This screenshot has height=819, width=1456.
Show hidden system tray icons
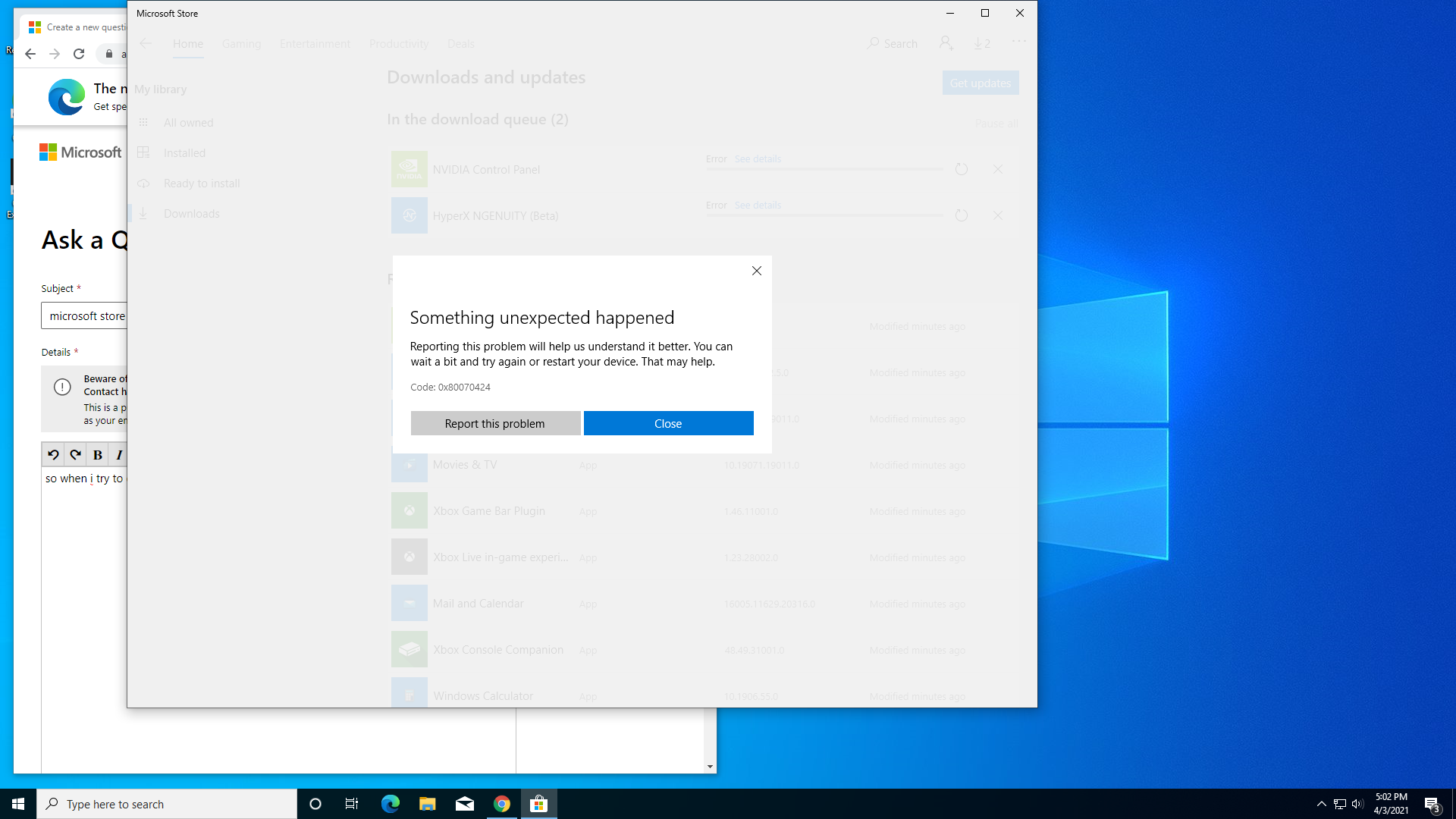click(1321, 804)
